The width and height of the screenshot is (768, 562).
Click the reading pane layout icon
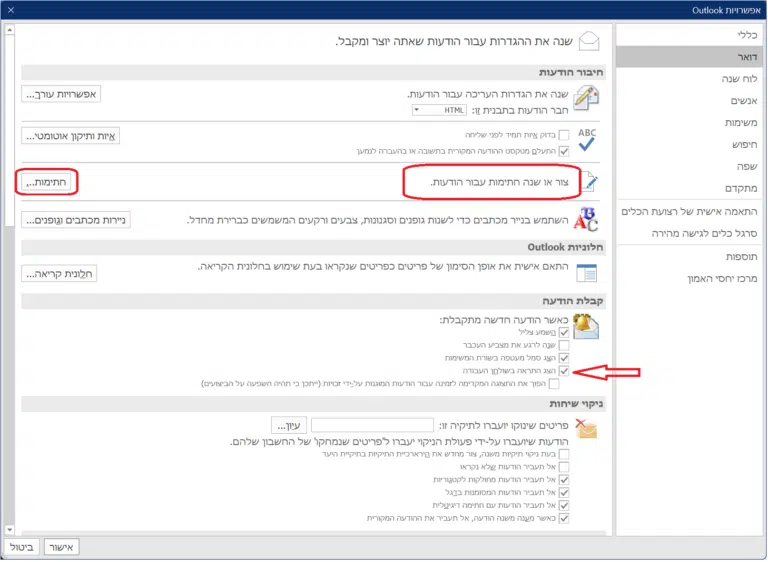(586, 273)
